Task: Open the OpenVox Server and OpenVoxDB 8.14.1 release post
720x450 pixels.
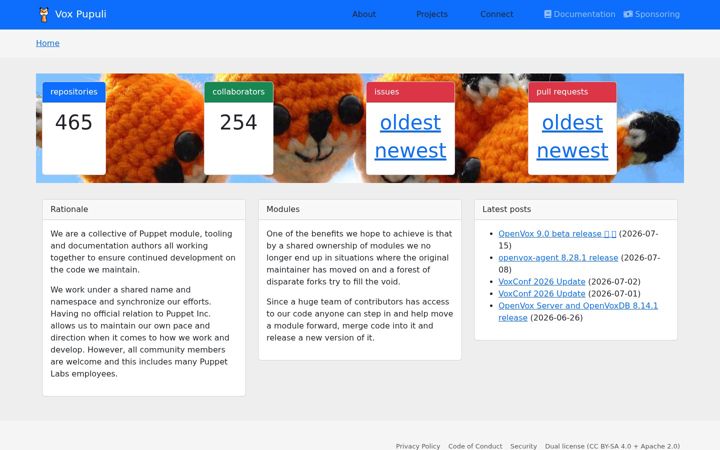Action: (x=578, y=312)
